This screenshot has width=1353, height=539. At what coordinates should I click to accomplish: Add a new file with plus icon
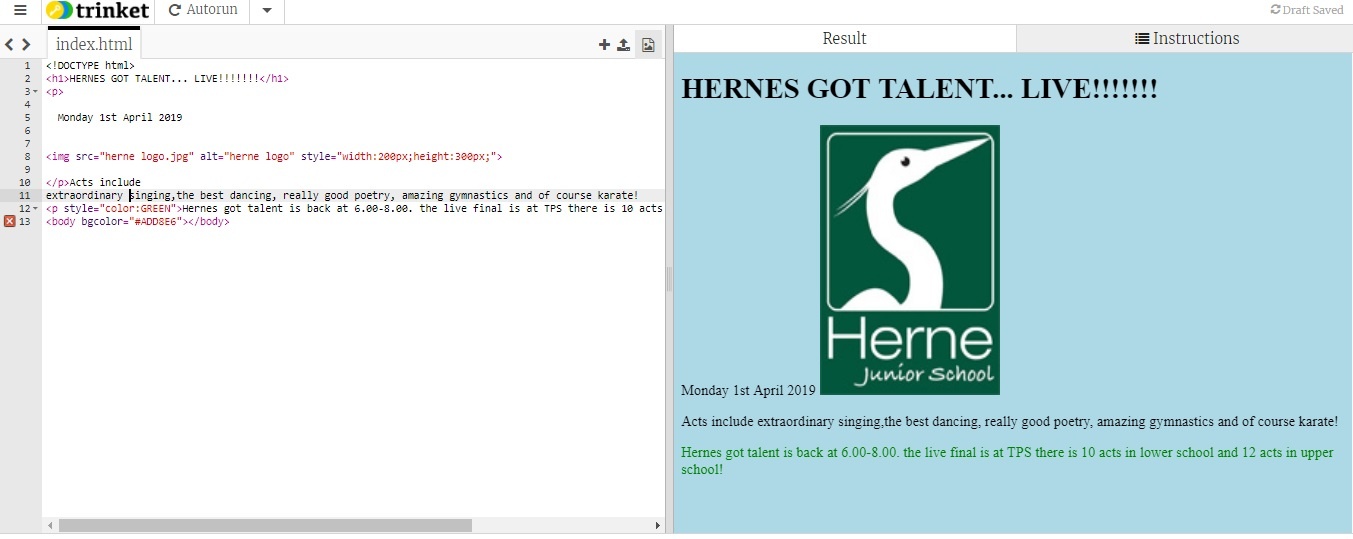click(604, 44)
